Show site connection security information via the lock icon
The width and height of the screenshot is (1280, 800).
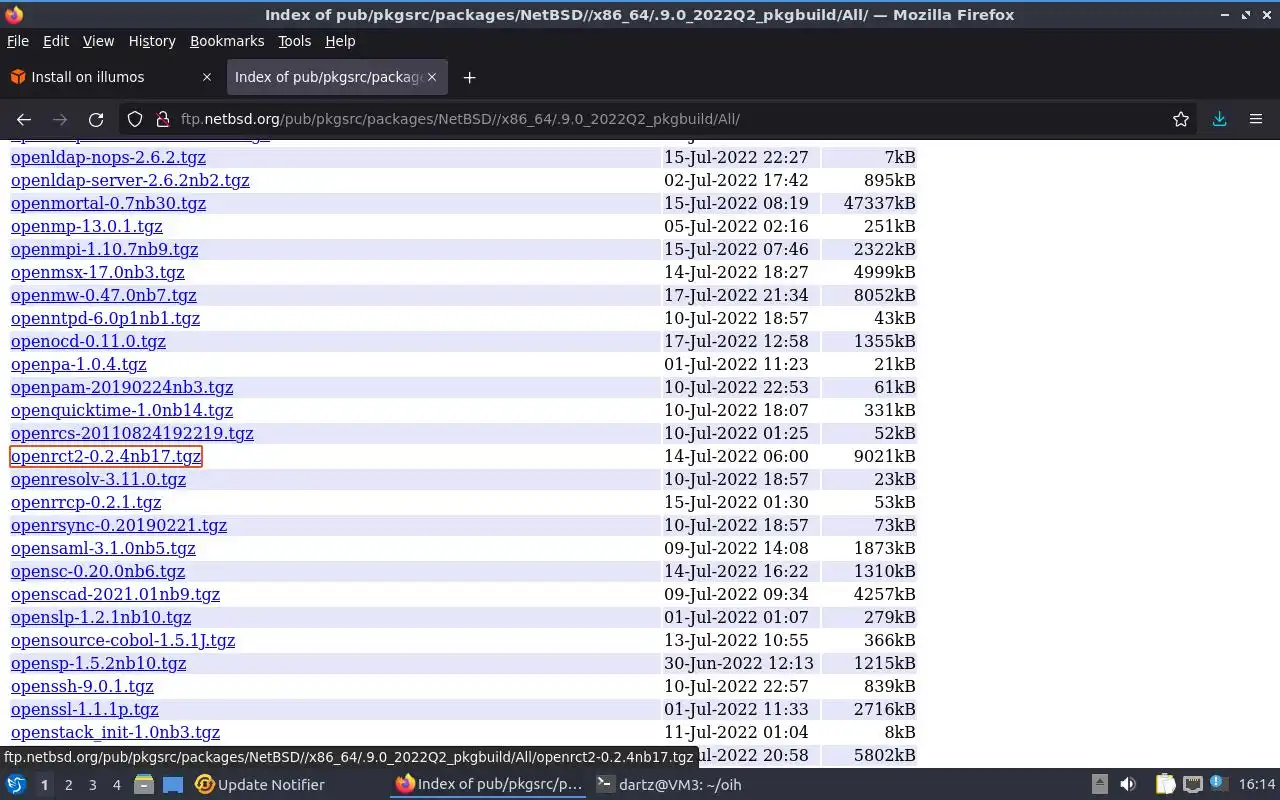[163, 119]
